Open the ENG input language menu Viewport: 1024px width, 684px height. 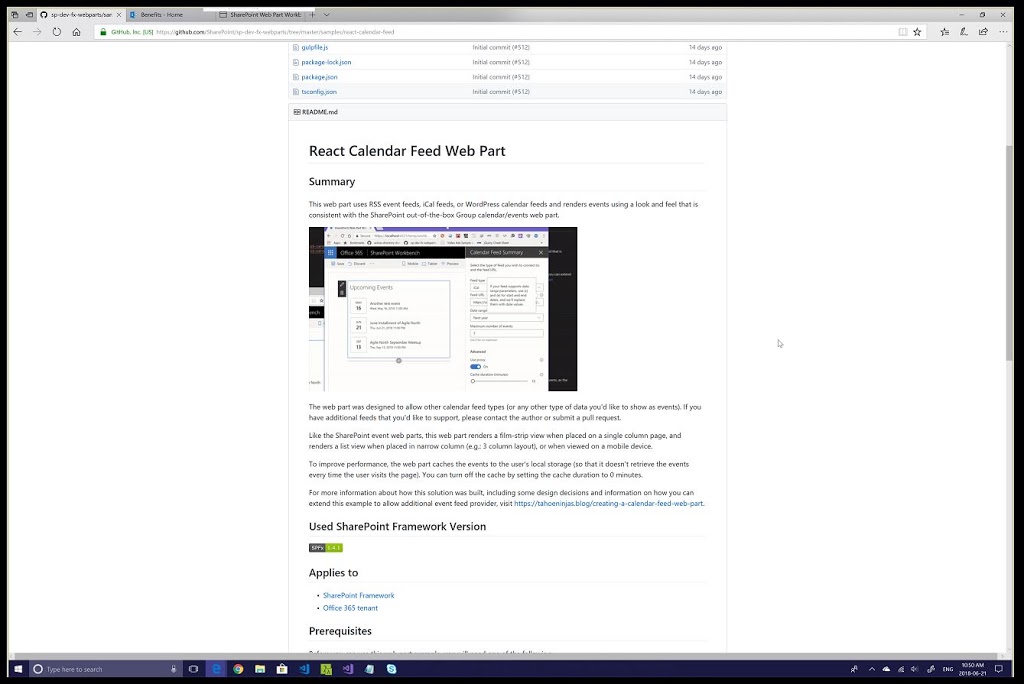948,669
